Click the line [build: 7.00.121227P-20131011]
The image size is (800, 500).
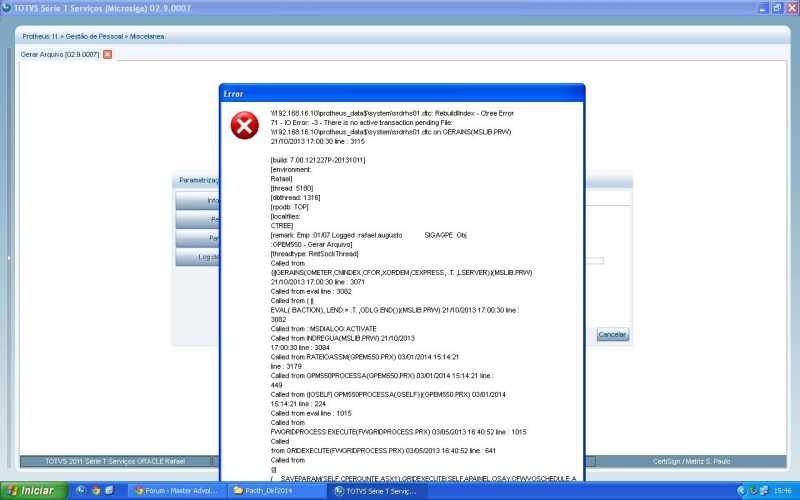click(318, 160)
